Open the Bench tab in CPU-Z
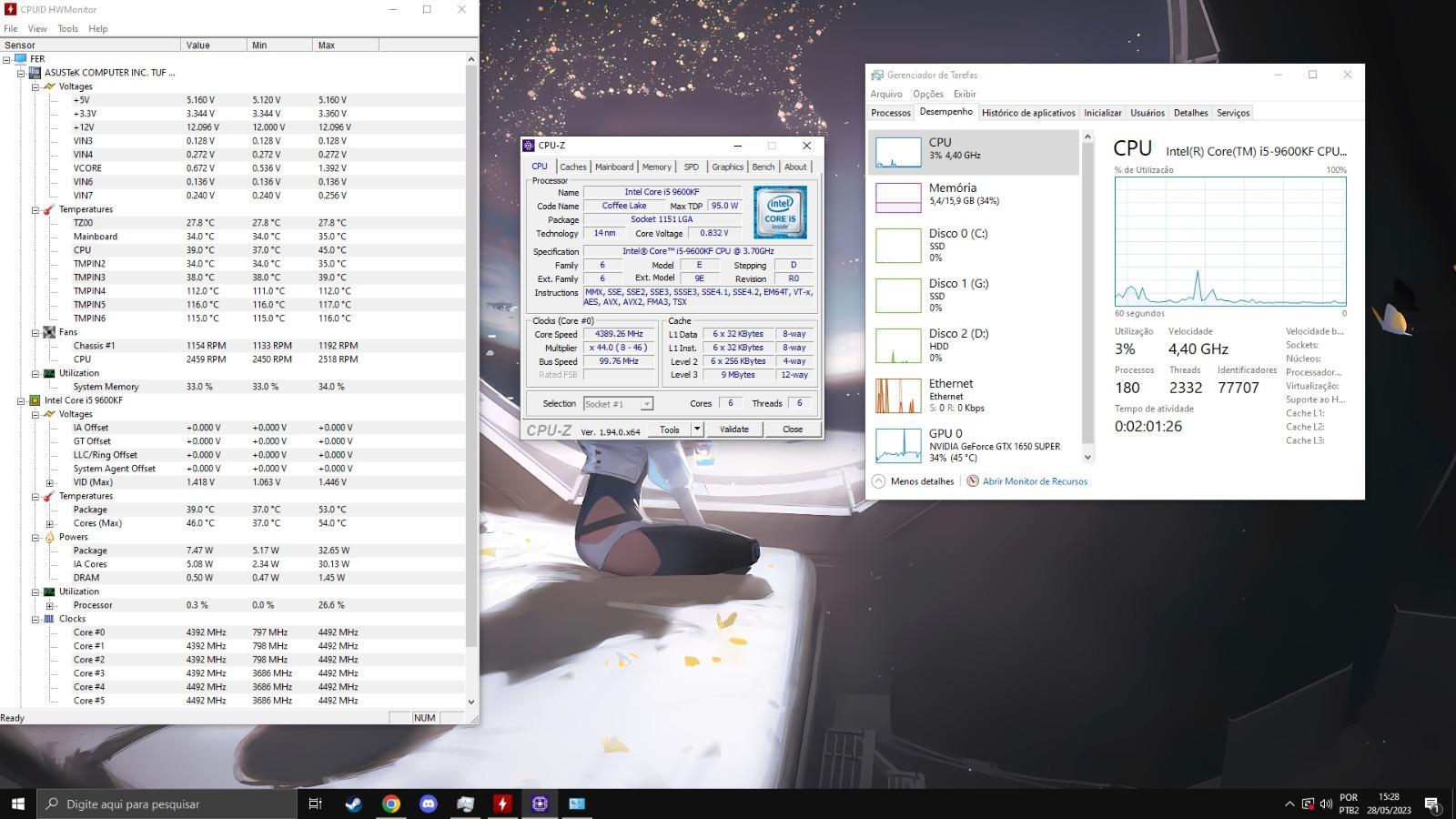This screenshot has width=1456, height=819. coord(763,167)
